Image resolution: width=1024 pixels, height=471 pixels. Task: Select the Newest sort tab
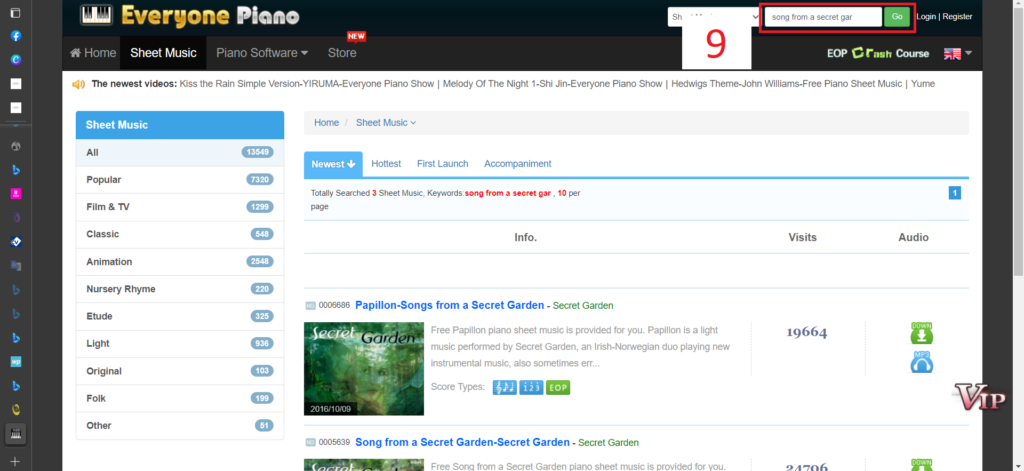point(333,164)
